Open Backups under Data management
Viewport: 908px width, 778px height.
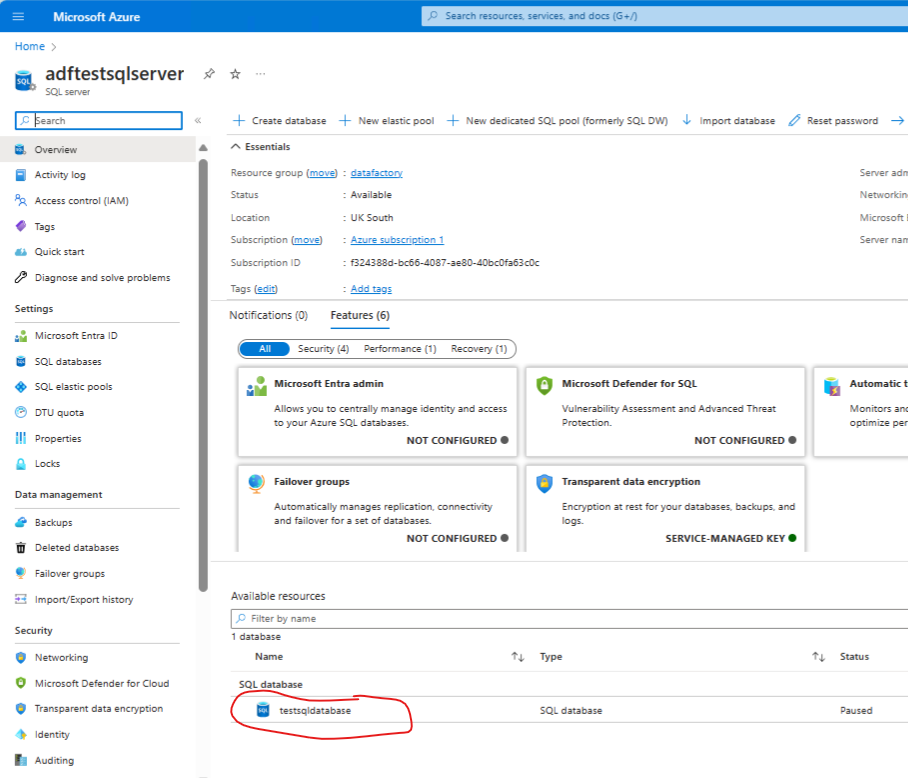[53, 523]
